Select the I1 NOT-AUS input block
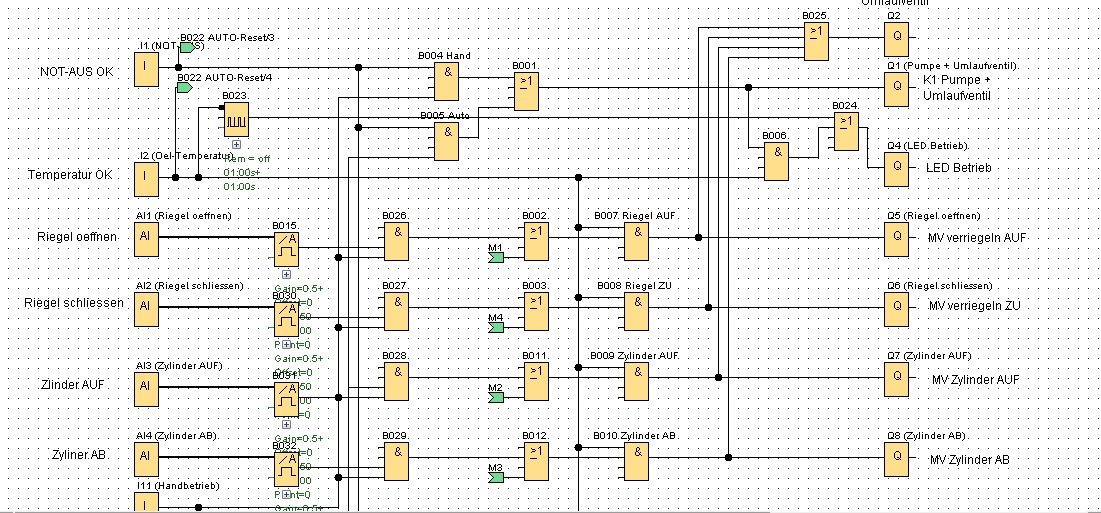The width and height of the screenshot is (1101, 513). click(146, 69)
